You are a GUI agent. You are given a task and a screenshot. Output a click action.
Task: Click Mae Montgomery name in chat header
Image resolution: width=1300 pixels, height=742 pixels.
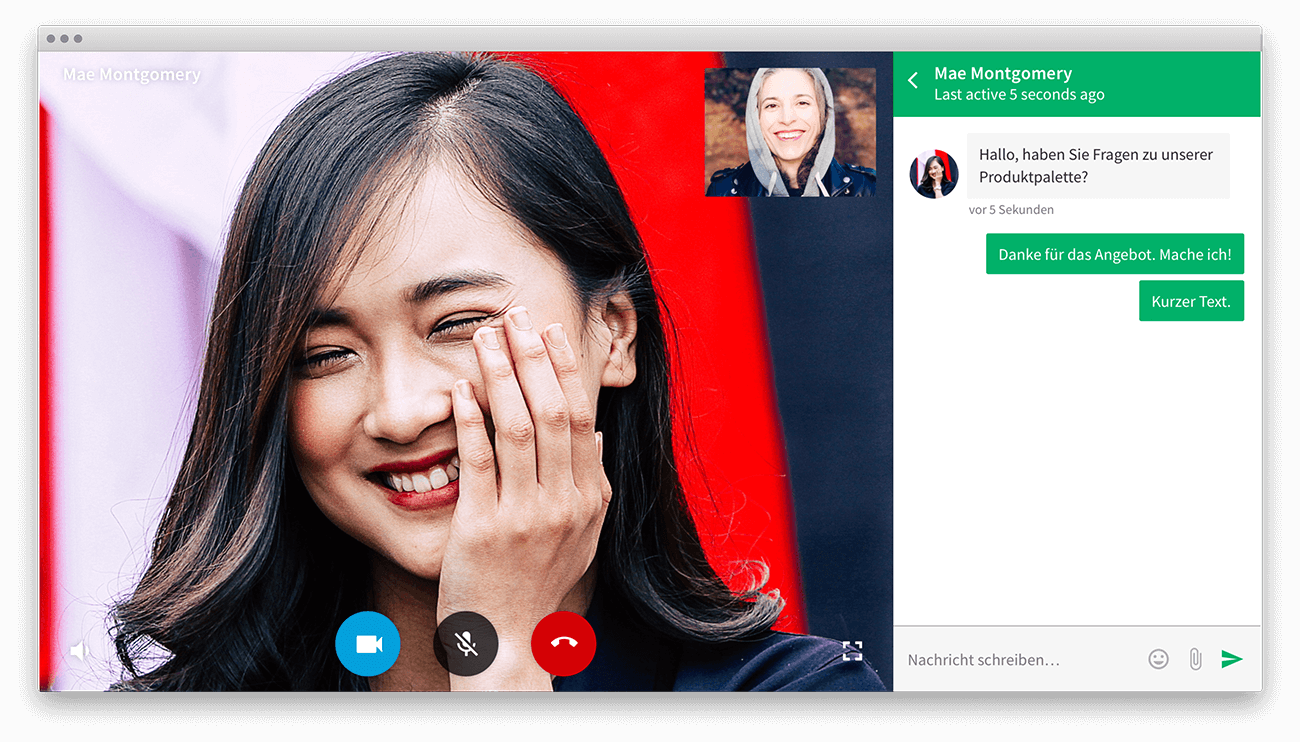[x=1002, y=73]
